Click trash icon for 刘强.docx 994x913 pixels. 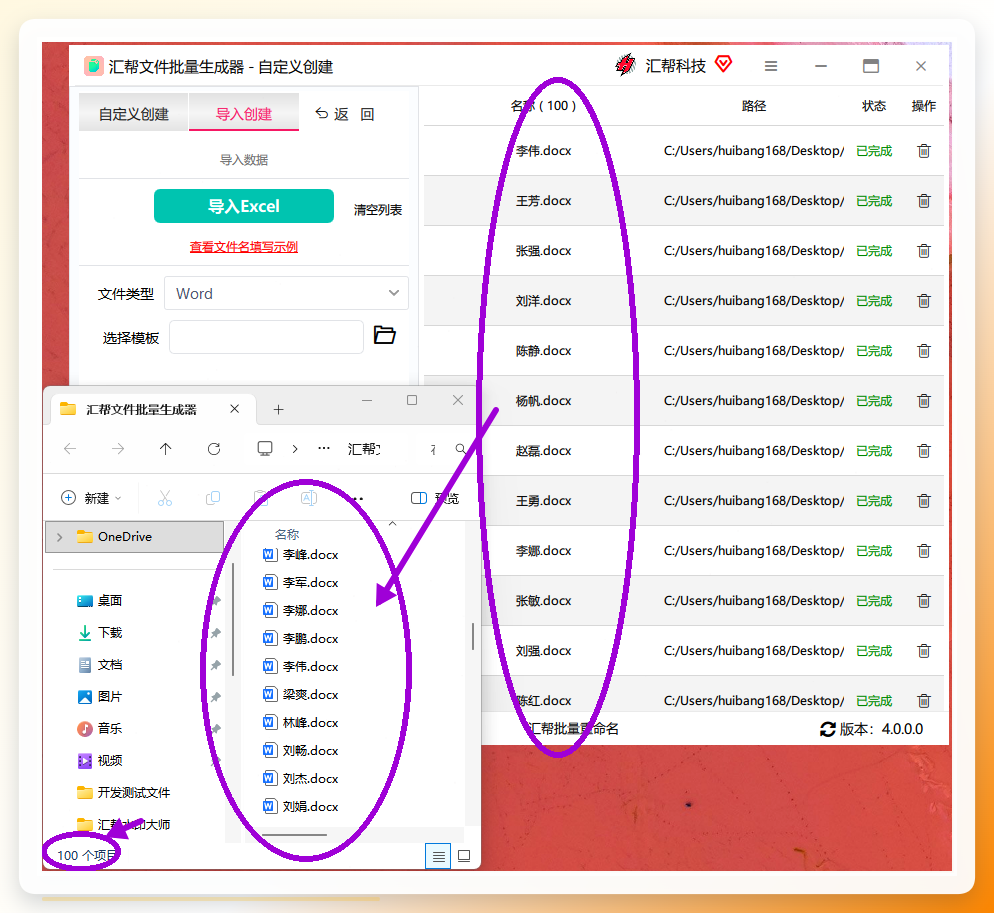[924, 651]
